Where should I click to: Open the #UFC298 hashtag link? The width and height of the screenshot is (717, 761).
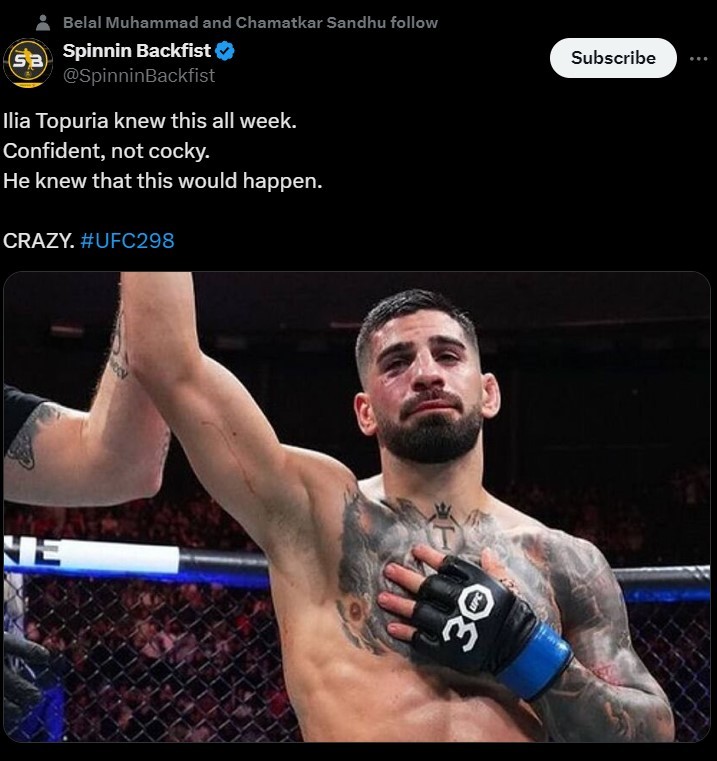click(127, 241)
